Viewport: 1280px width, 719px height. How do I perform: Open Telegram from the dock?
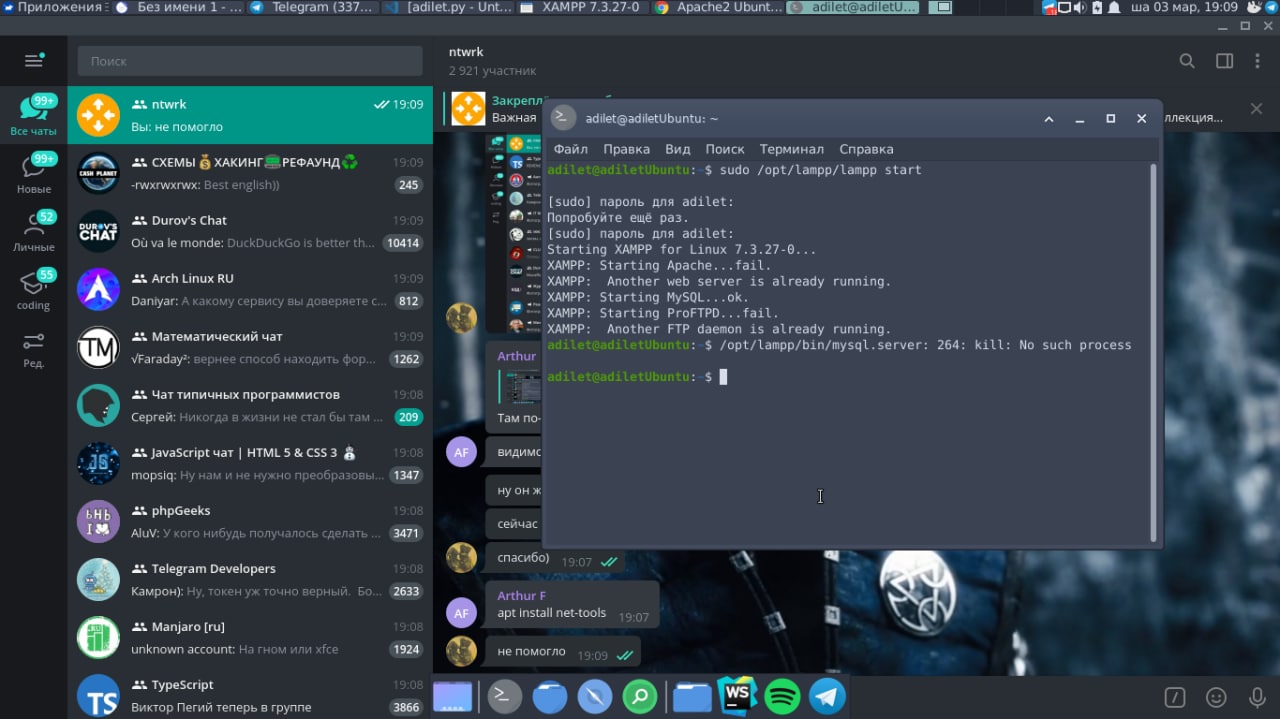point(827,696)
